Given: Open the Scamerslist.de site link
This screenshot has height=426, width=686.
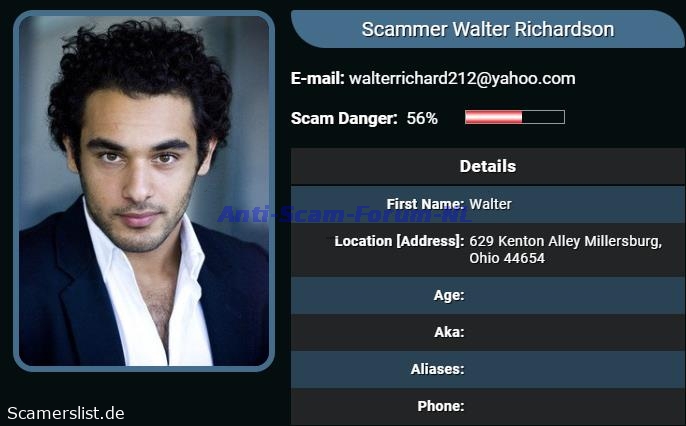Looking at the screenshot, I should (x=66, y=413).
